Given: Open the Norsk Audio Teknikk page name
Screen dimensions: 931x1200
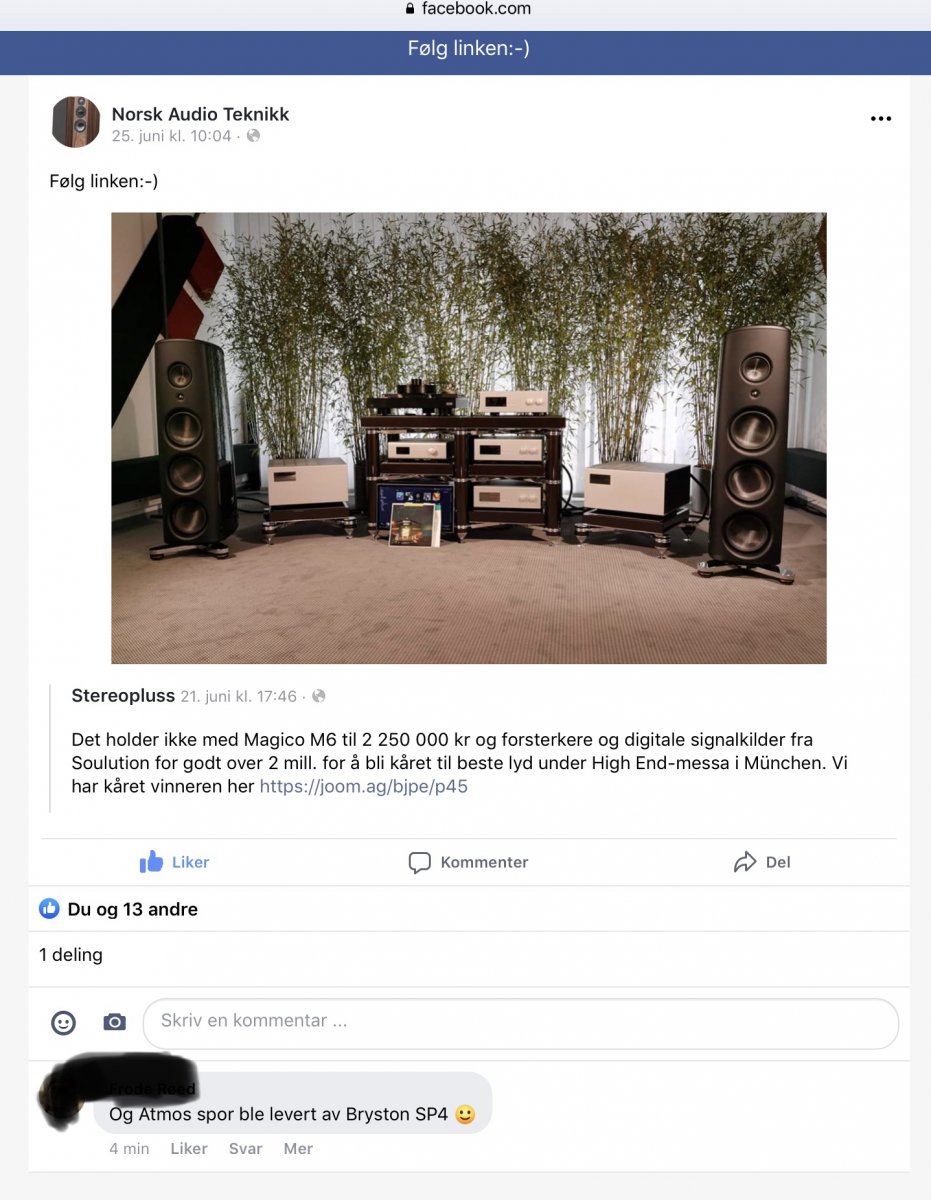Looking at the screenshot, I should click(200, 114).
